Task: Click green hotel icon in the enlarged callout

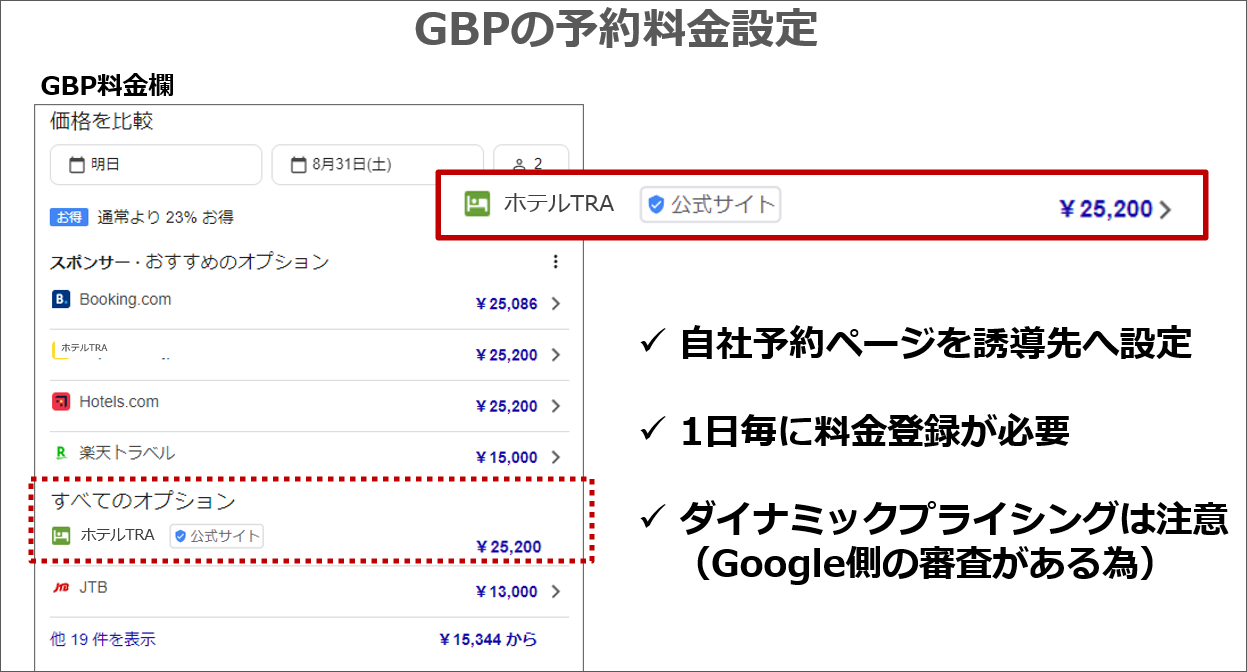Action: click(x=477, y=204)
